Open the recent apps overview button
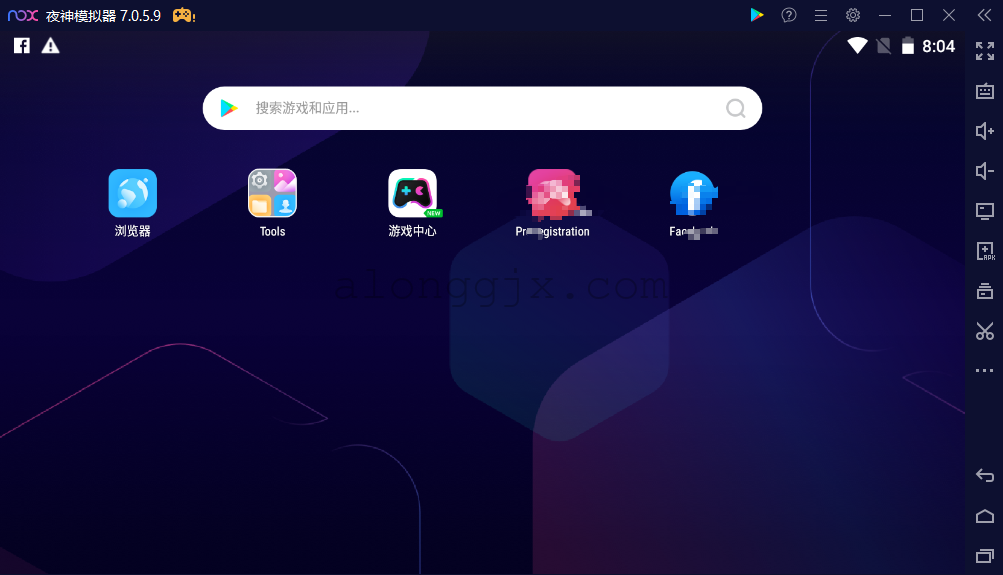The image size is (1003, 575). click(x=985, y=555)
